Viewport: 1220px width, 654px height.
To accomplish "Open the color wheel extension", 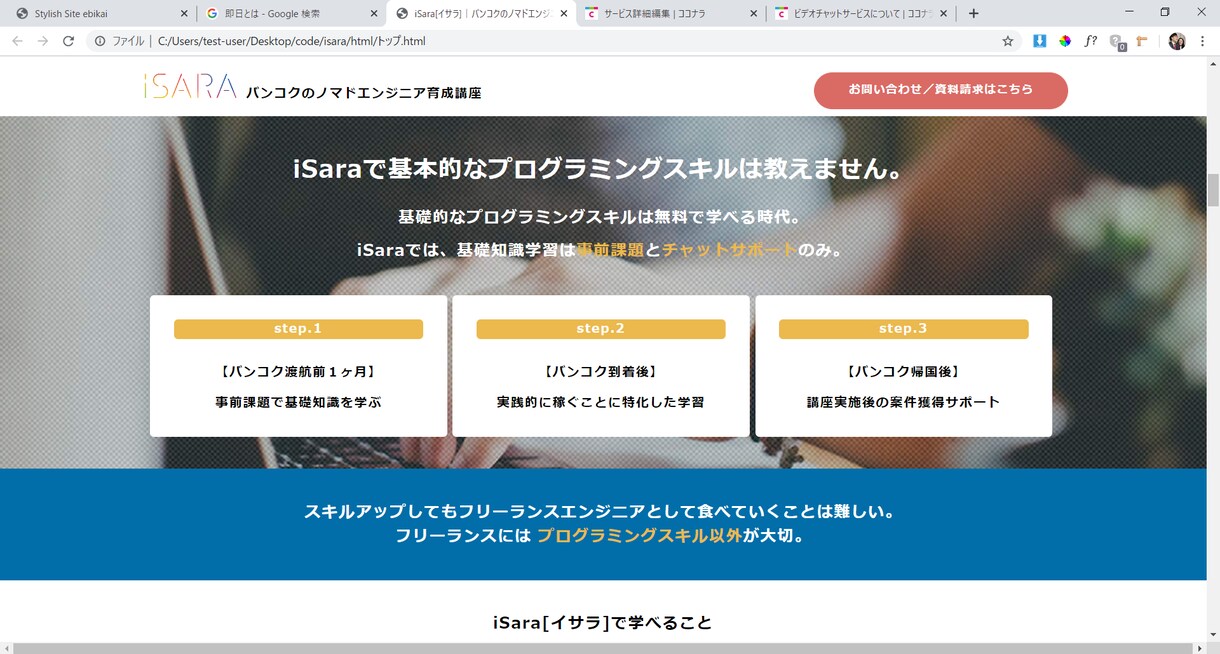I will pyautogui.click(x=1065, y=41).
